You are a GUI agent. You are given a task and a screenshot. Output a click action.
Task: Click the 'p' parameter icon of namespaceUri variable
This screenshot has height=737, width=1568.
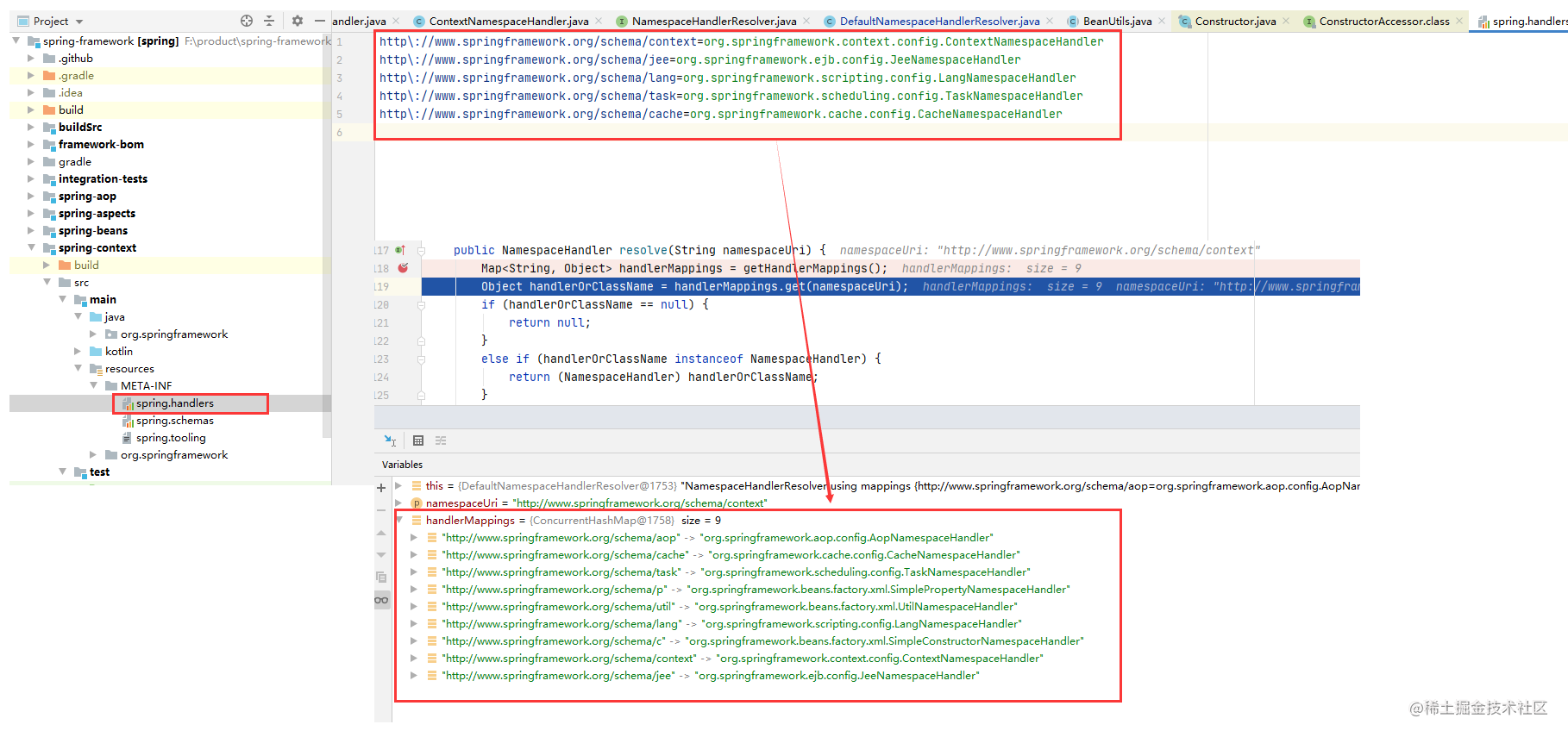(417, 503)
